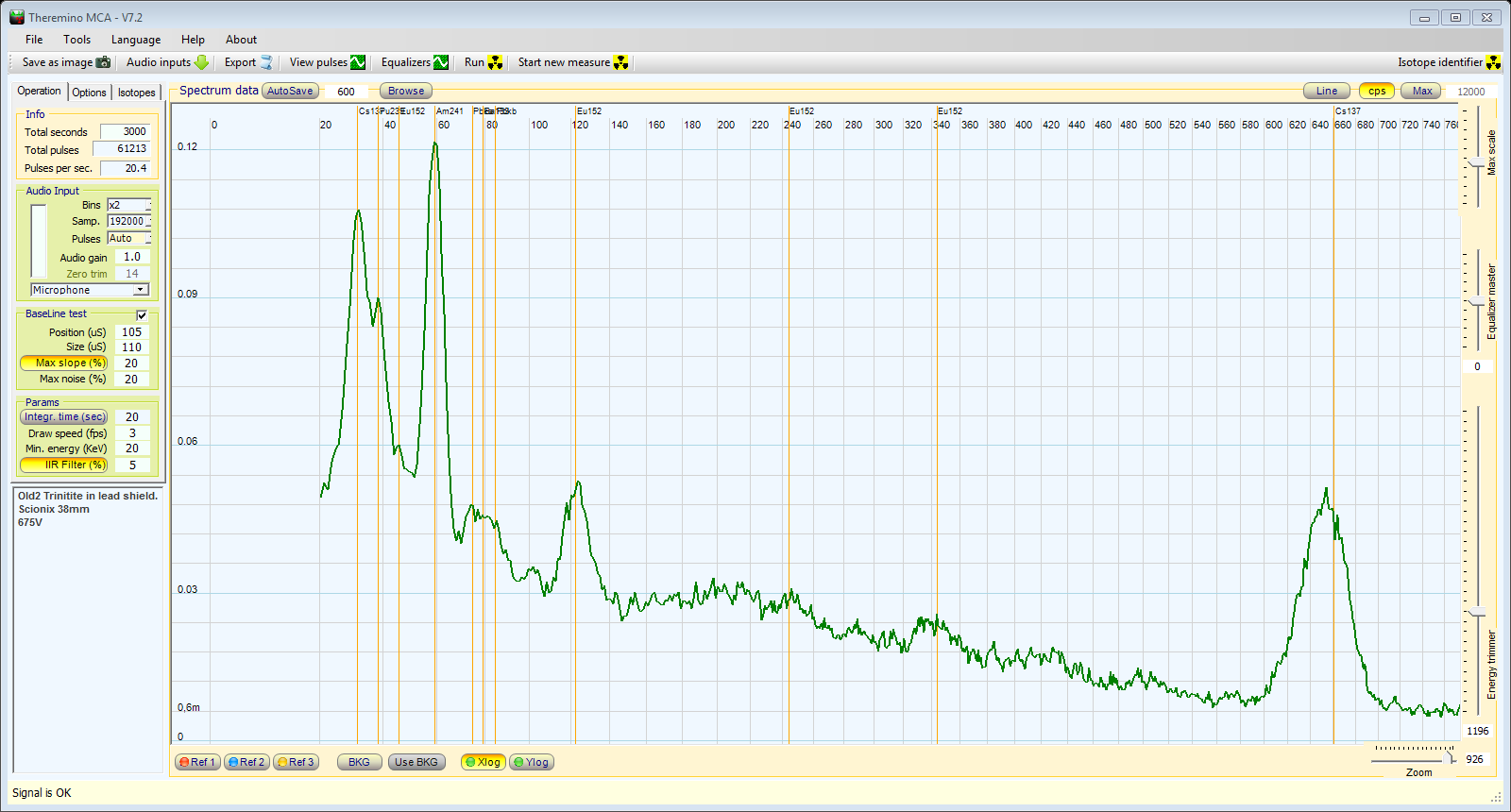Toggle the Xlog scale button
Screen dimensions: 1511x812
coord(484,762)
